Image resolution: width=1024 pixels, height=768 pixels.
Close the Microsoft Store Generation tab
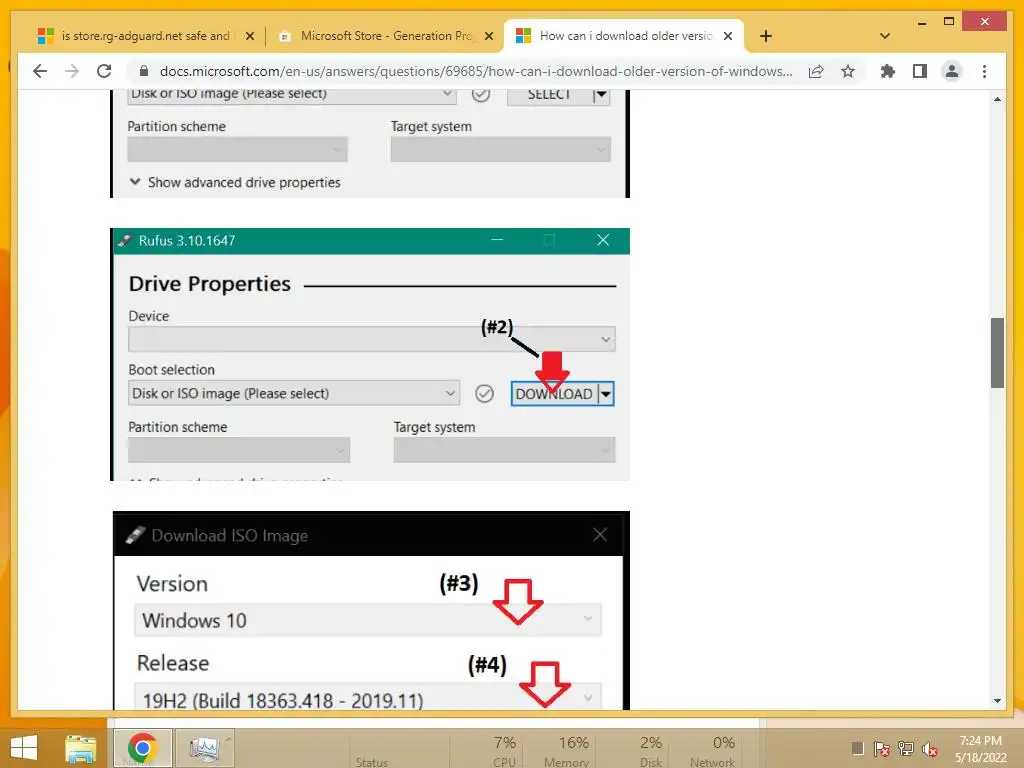coord(488,37)
